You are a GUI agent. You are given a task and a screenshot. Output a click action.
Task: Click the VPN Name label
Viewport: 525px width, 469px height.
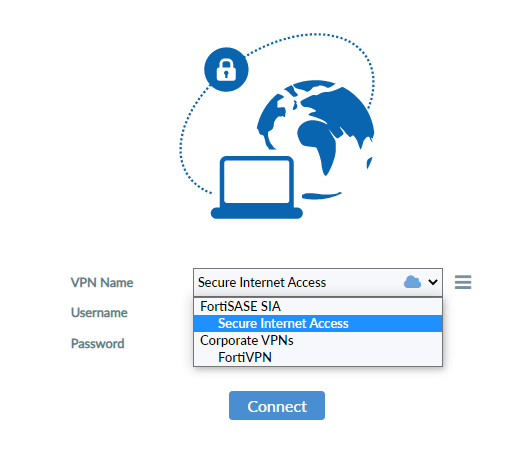click(102, 283)
